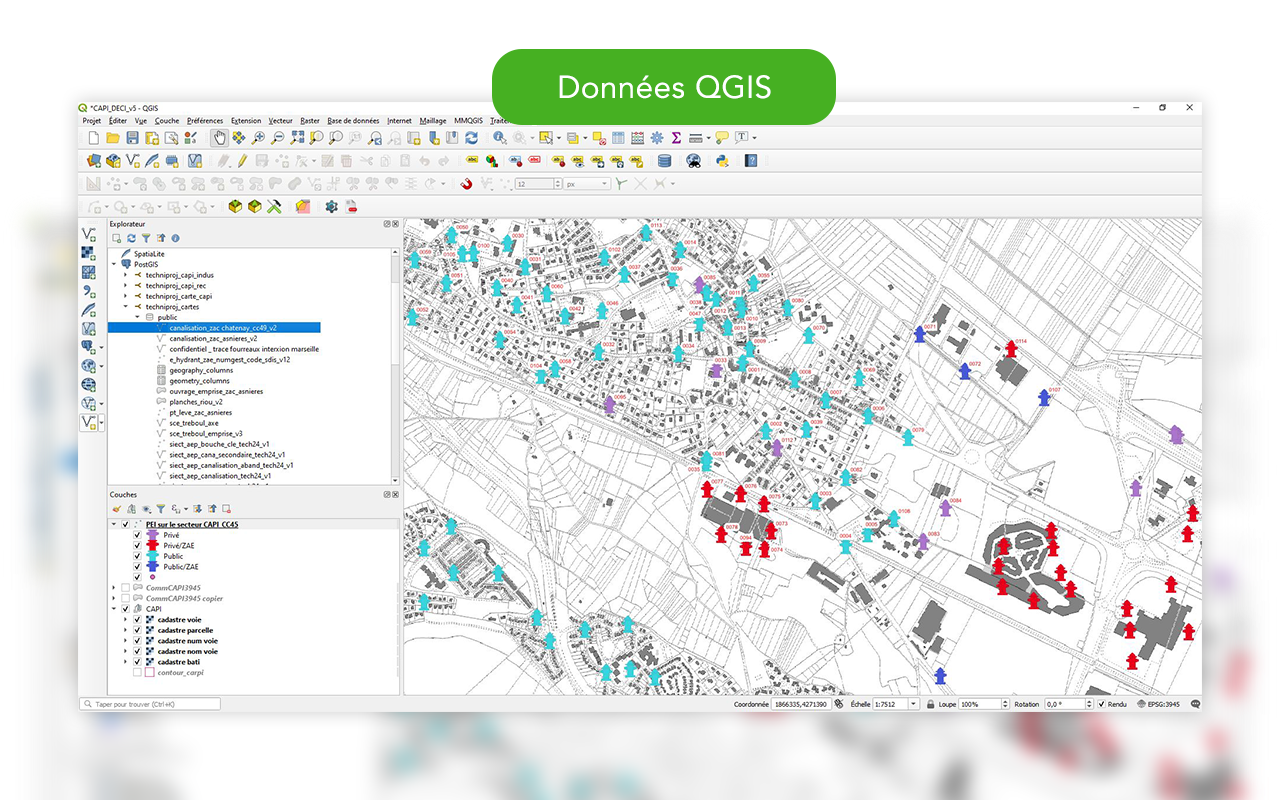Collapse the PostGIS node in Explorateur

(114, 265)
